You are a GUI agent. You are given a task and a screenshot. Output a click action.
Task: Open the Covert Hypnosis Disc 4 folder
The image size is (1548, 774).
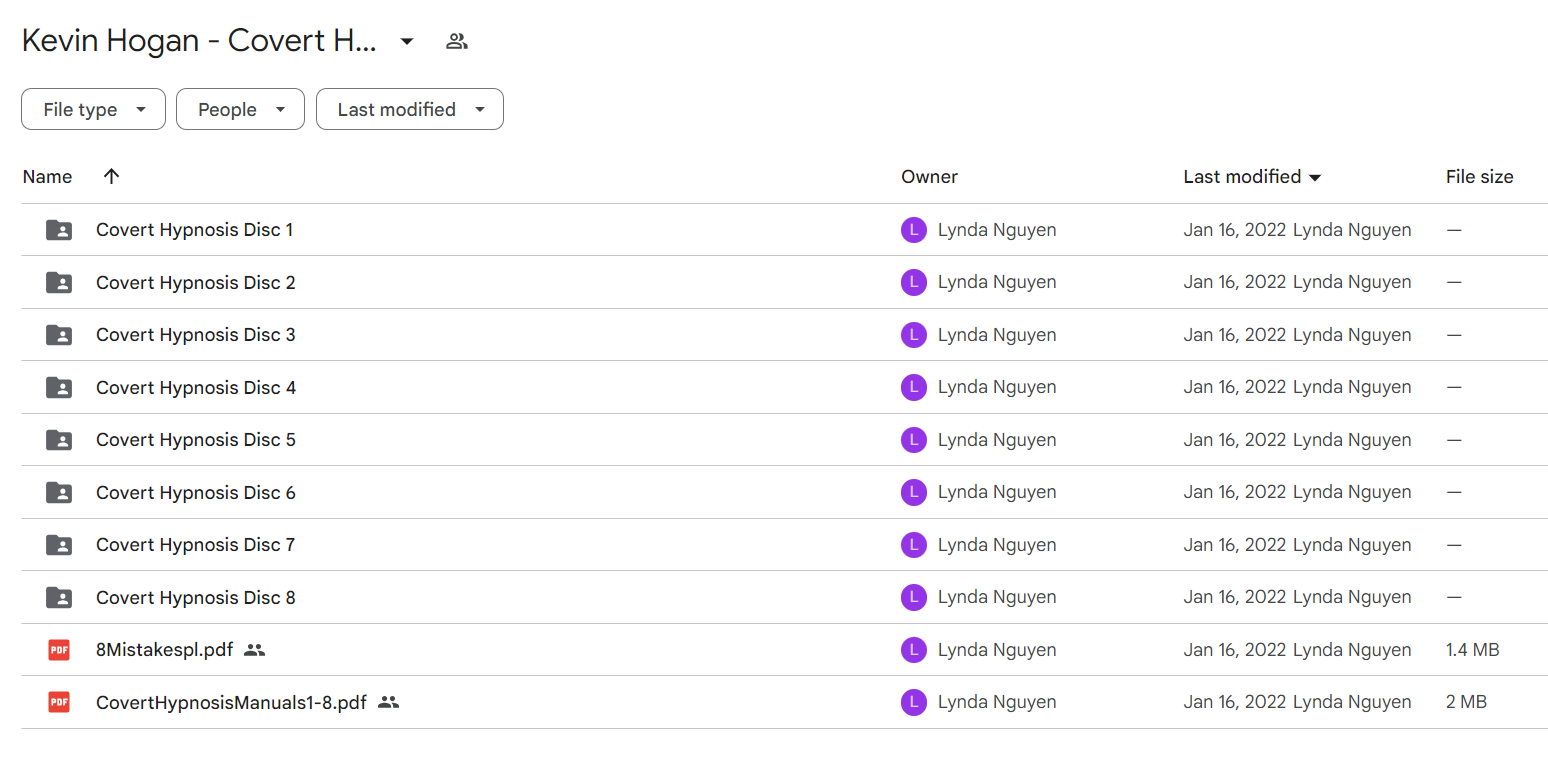pyautogui.click(x=196, y=387)
